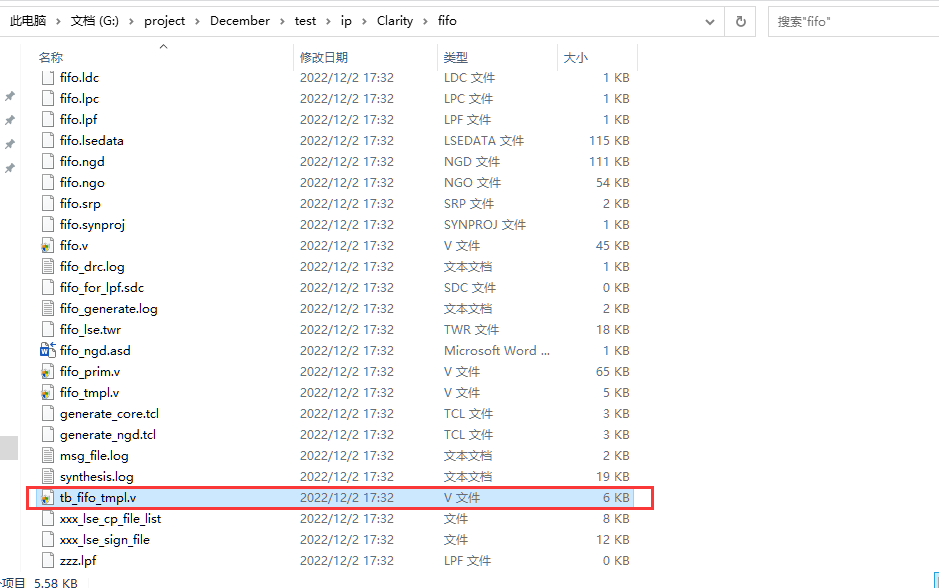Click the generate_ngd.tcl file icon
Image resolution: width=939 pixels, height=588 pixels.
tap(48, 435)
